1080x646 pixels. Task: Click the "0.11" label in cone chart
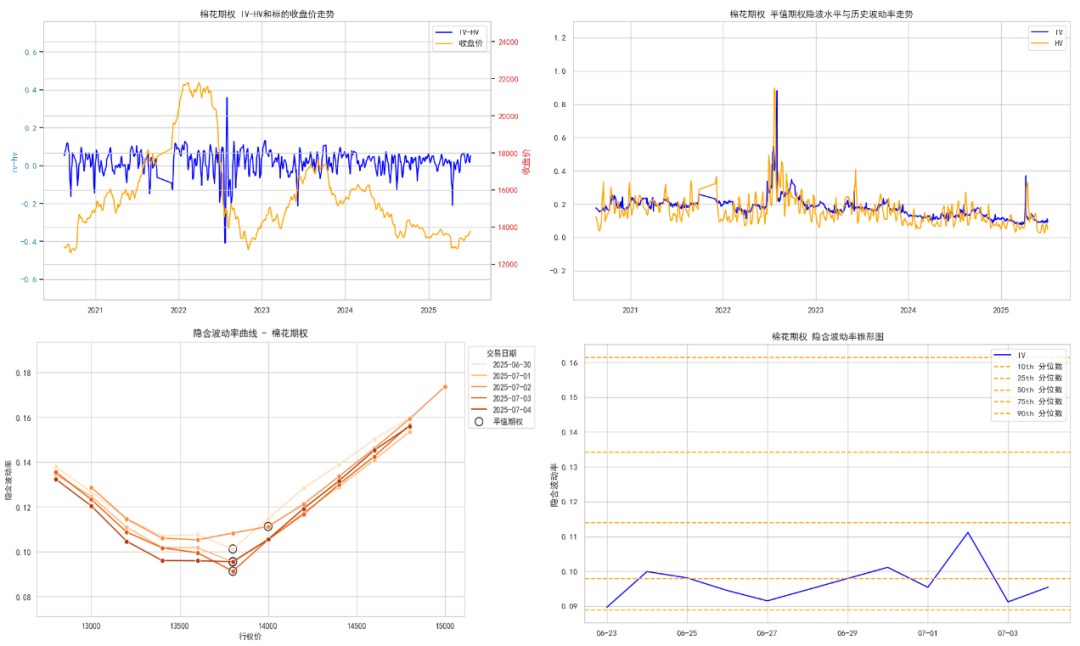569,536
